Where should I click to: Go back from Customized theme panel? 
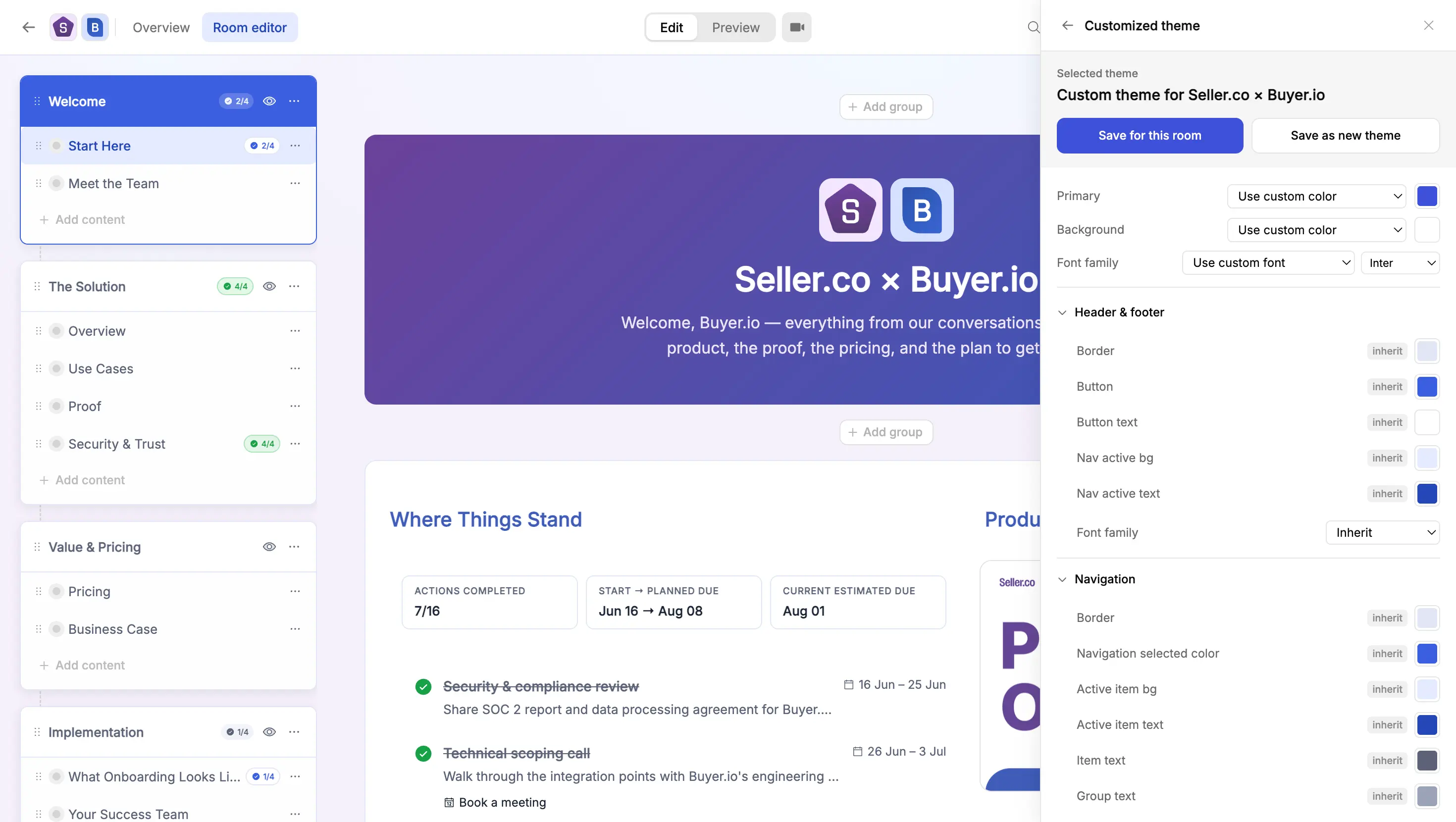[1067, 25]
